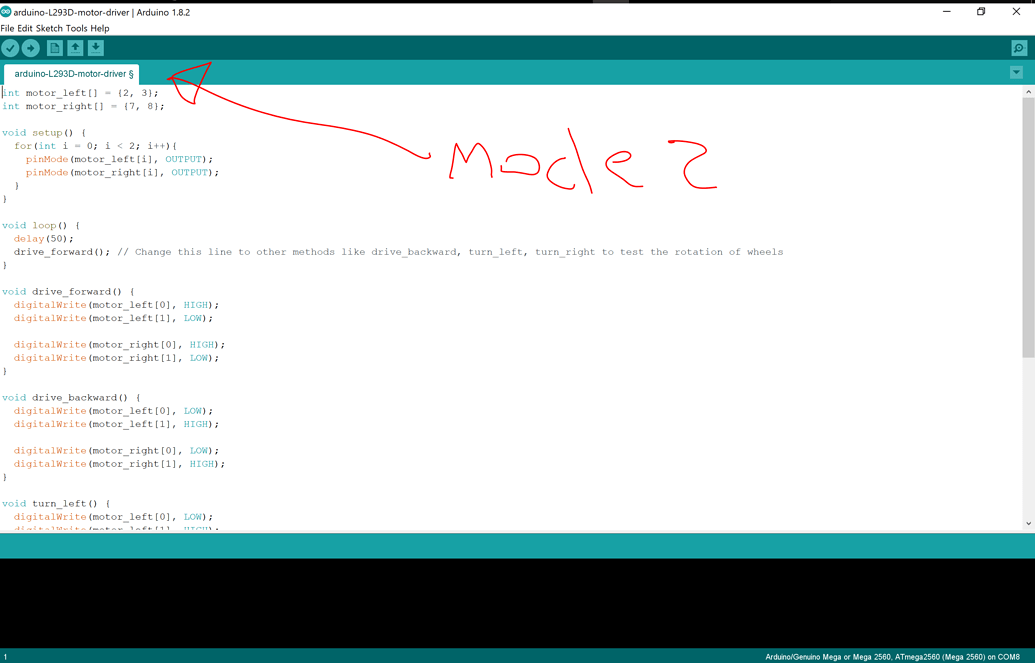Open the File menu
The image size is (1035, 663).
pos(8,29)
